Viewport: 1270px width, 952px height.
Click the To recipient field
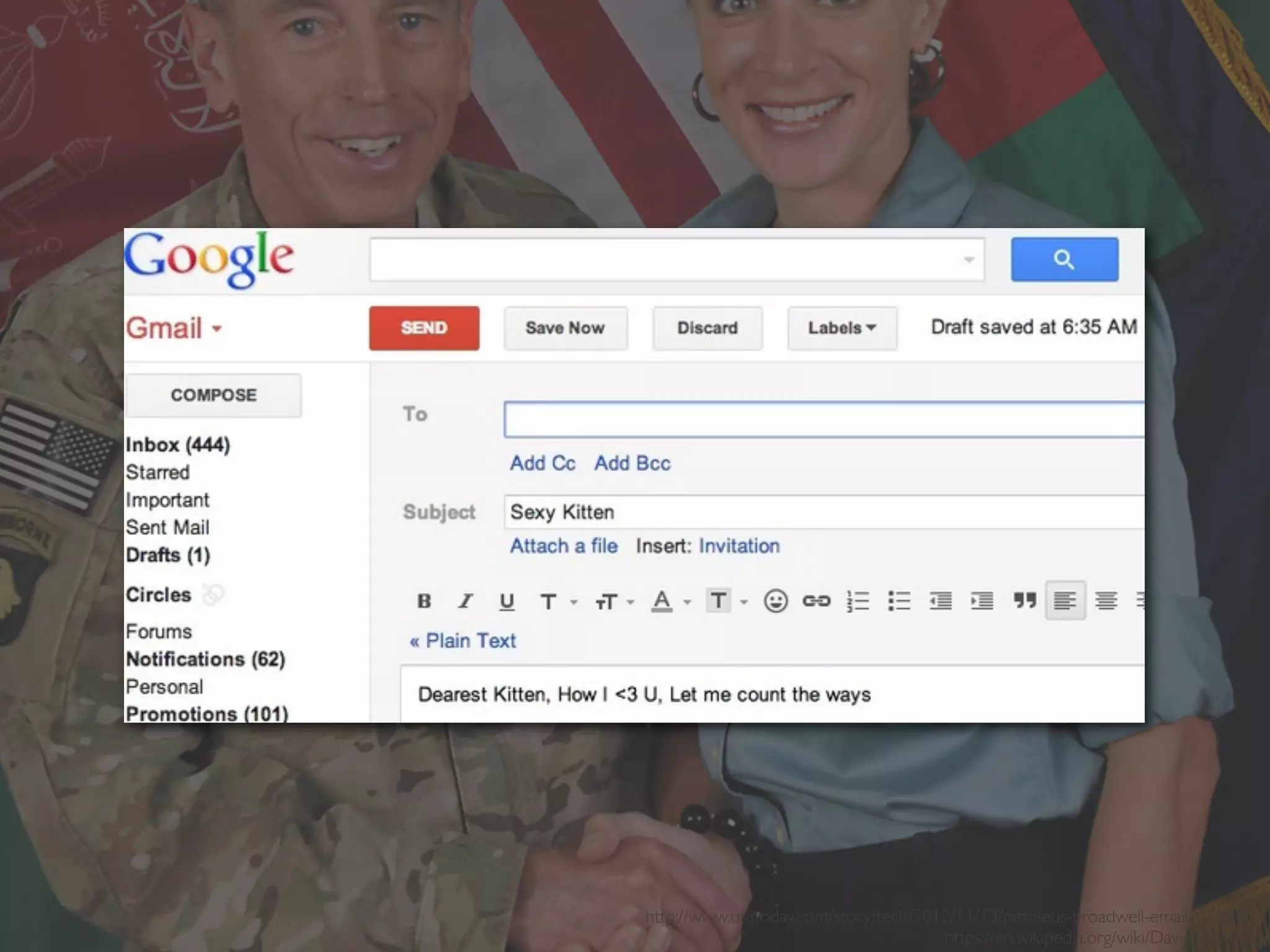click(x=825, y=420)
